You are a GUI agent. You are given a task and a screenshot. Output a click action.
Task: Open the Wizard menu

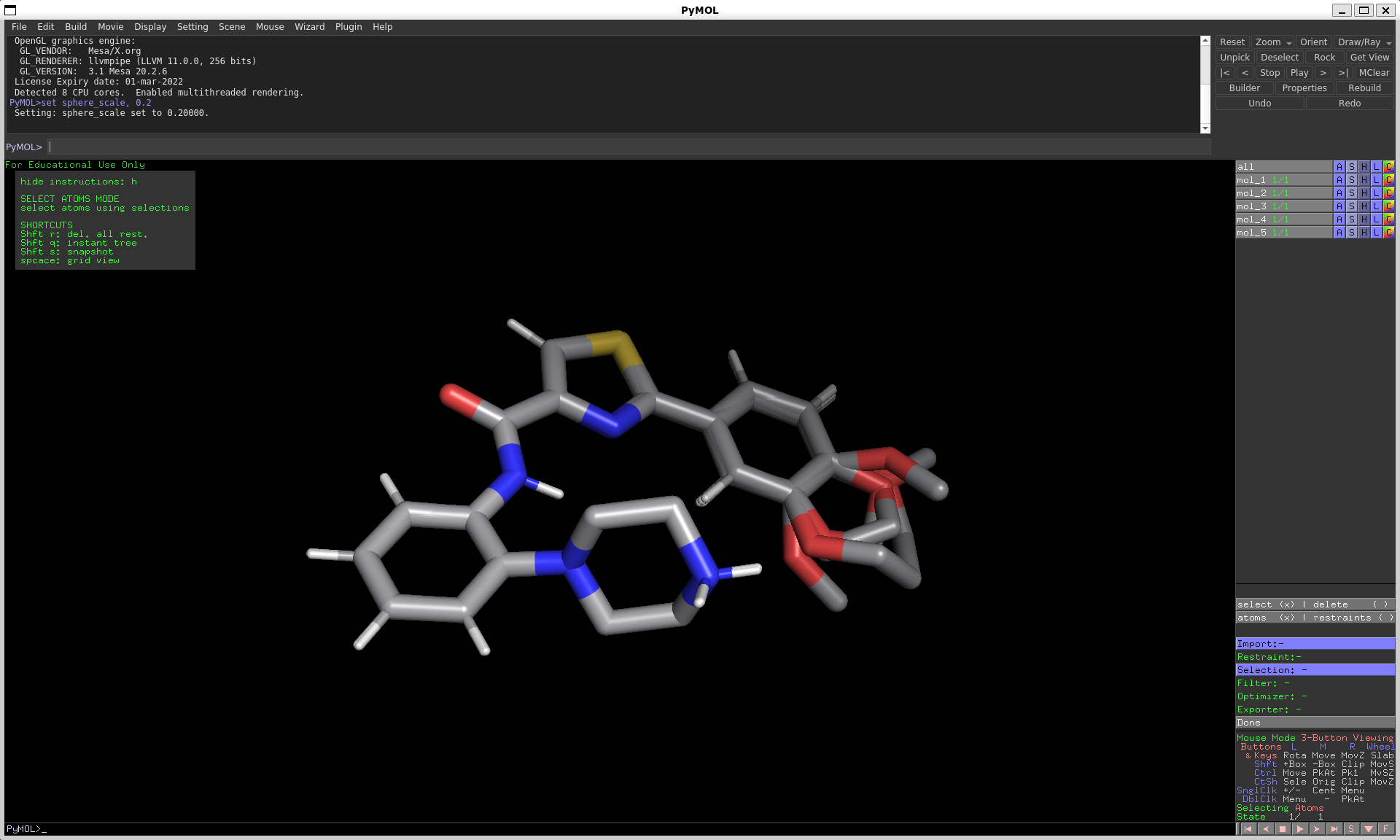coord(309,27)
